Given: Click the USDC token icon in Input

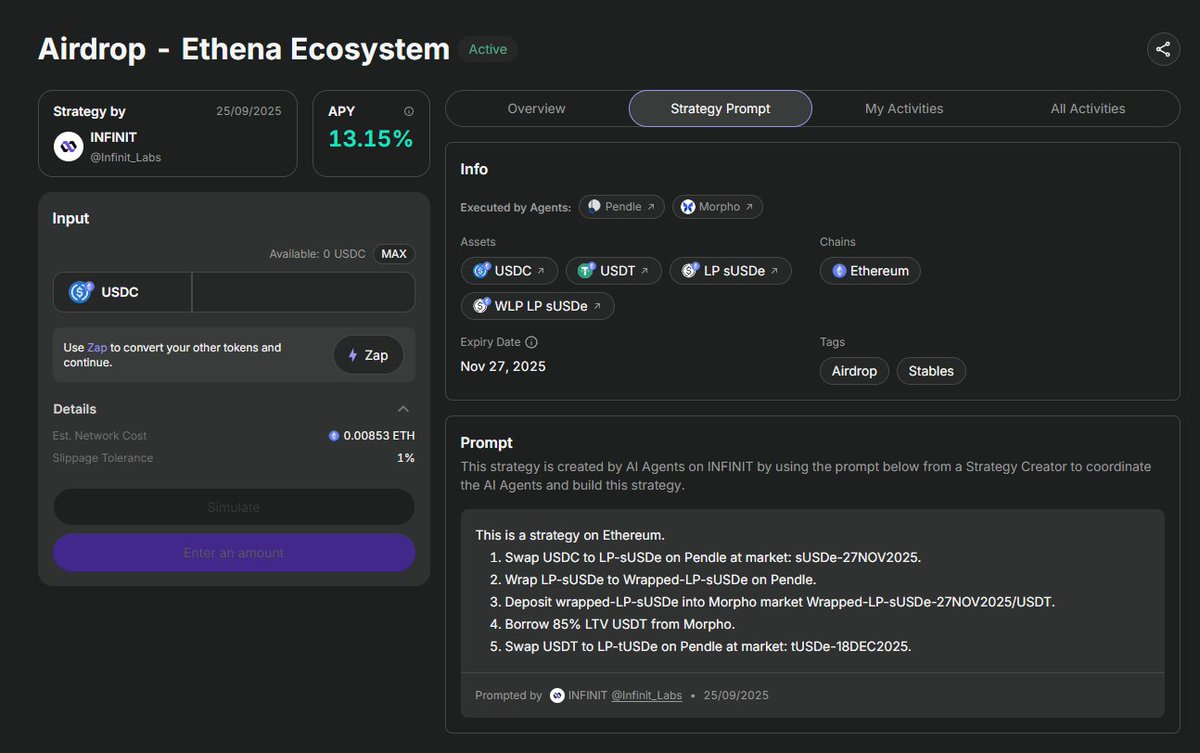Looking at the screenshot, I should [81, 292].
